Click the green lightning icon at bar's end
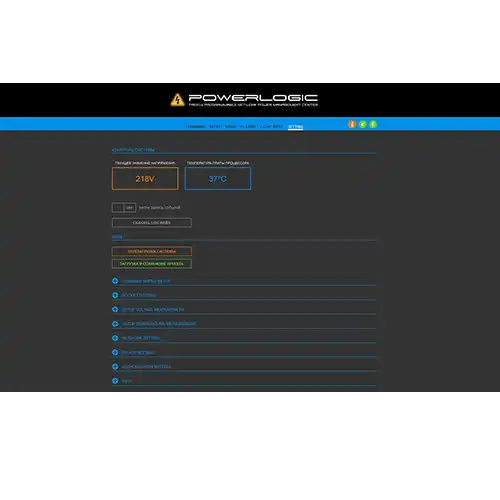This screenshot has height=500, width=500. tap(373, 124)
